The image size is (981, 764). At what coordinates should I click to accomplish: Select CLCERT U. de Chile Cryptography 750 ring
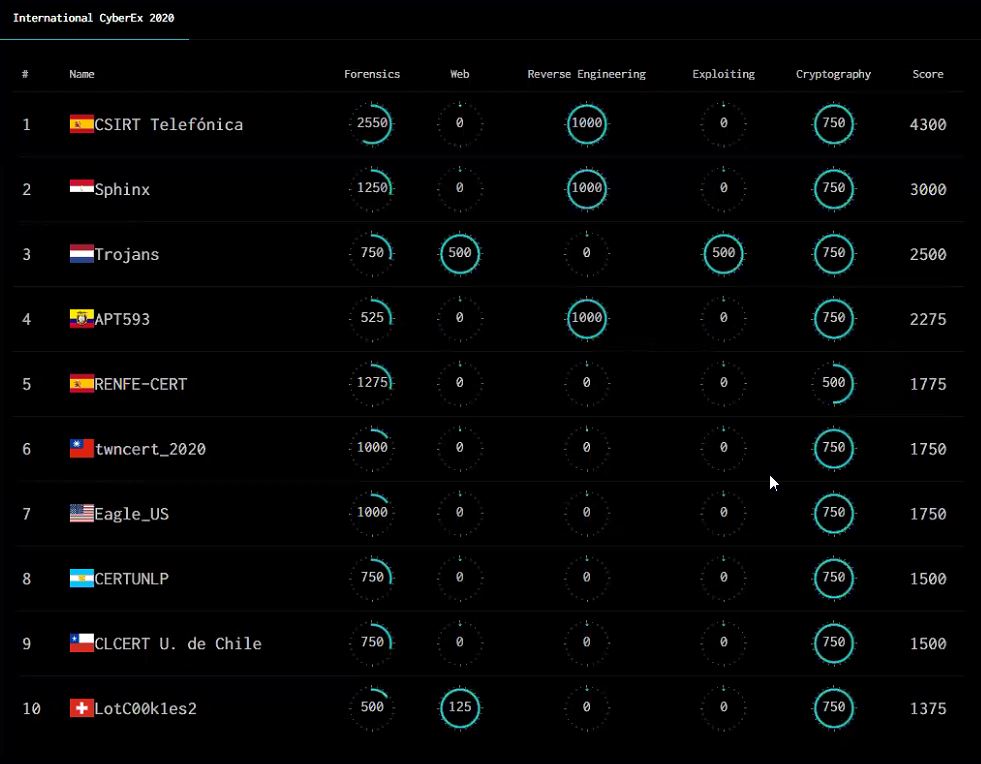click(x=833, y=643)
